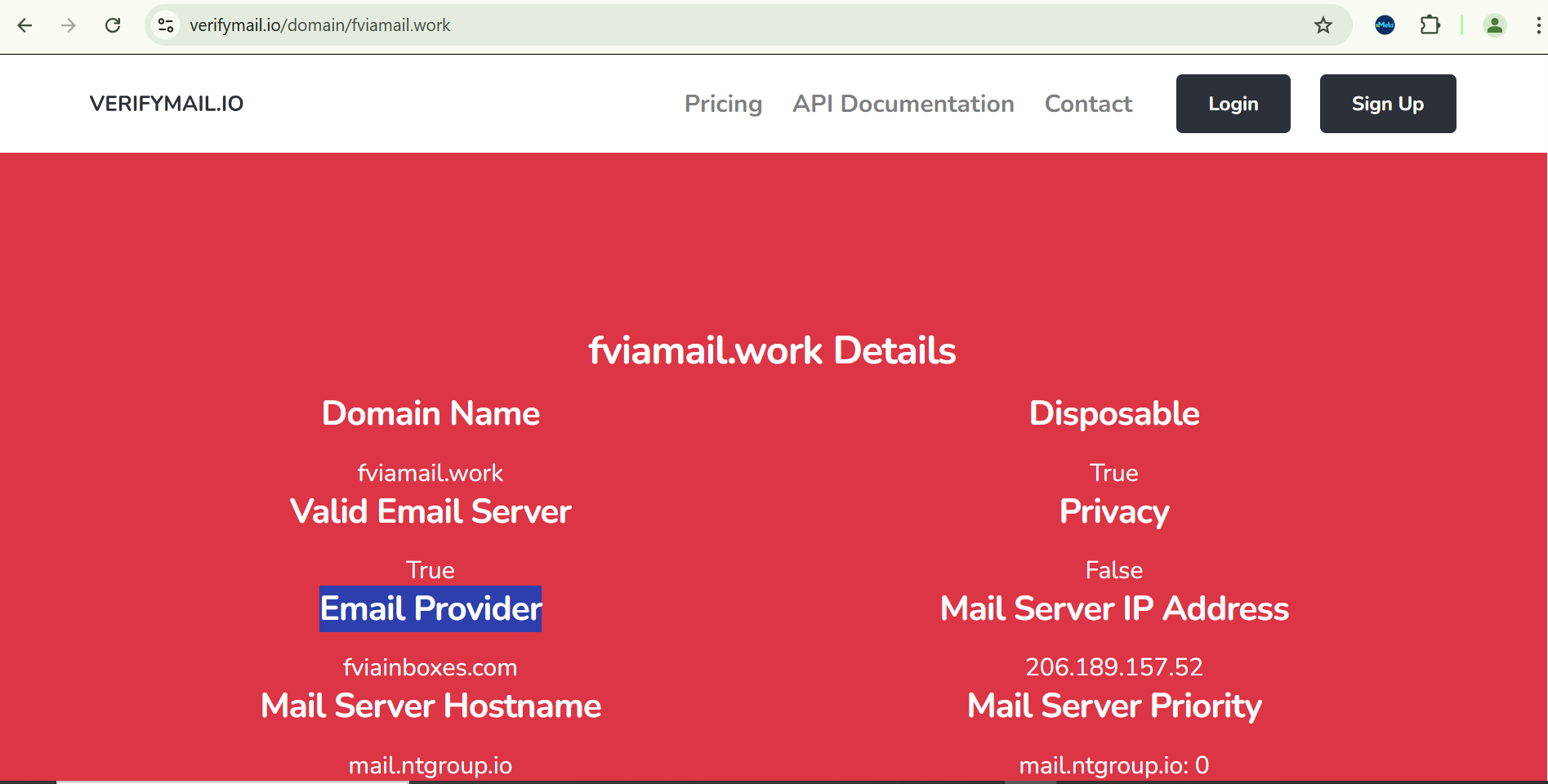Click the highlighted 'Email Provider' label
Screen dimensions: 1548x784
(x=430, y=608)
